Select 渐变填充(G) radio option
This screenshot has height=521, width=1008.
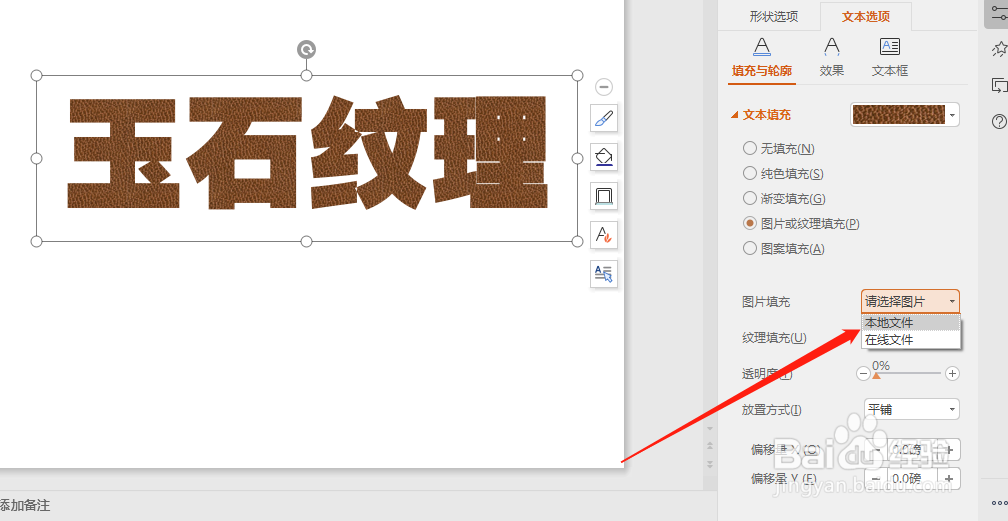point(750,199)
